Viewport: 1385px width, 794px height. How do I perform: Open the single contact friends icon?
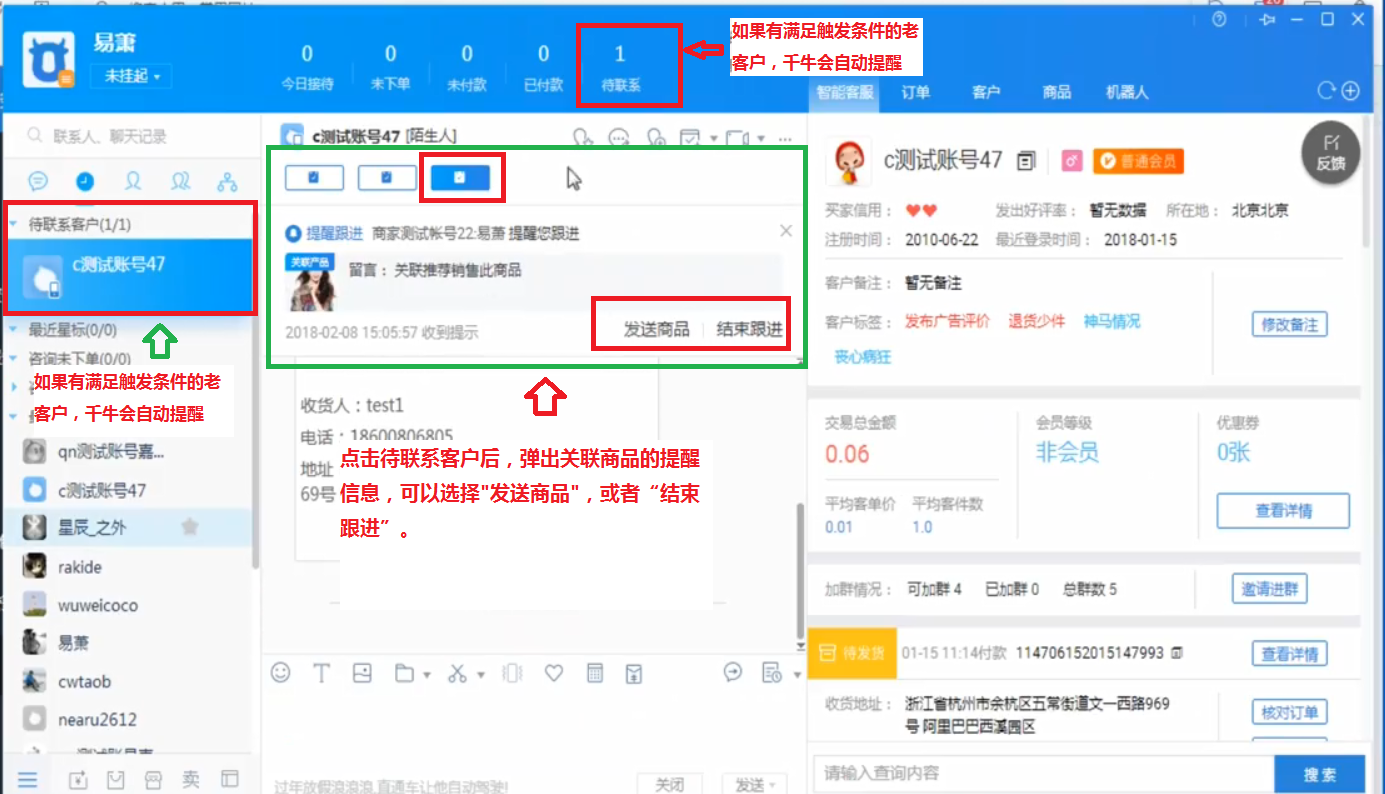[x=133, y=181]
